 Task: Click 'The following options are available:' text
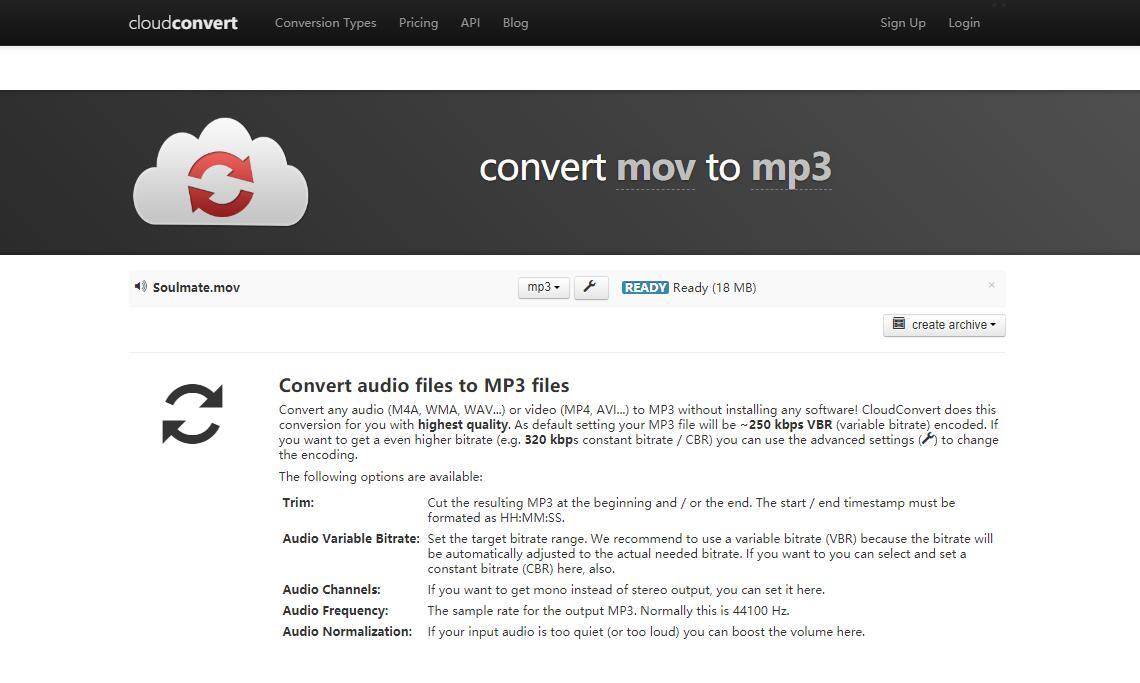point(381,477)
